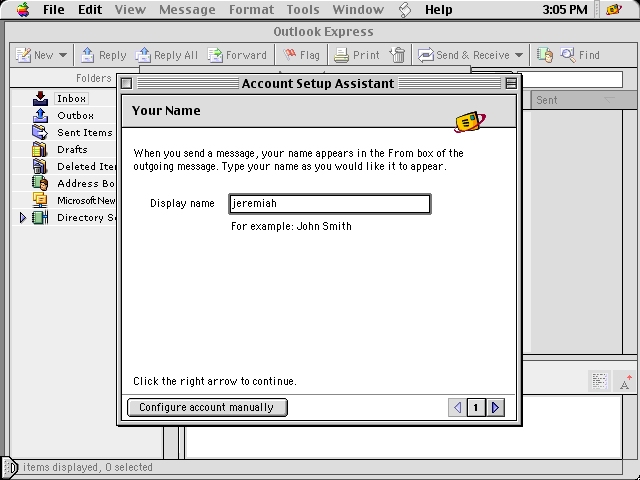Click the Directory Services icon
Viewport: 640px width, 480px height.
[40, 218]
